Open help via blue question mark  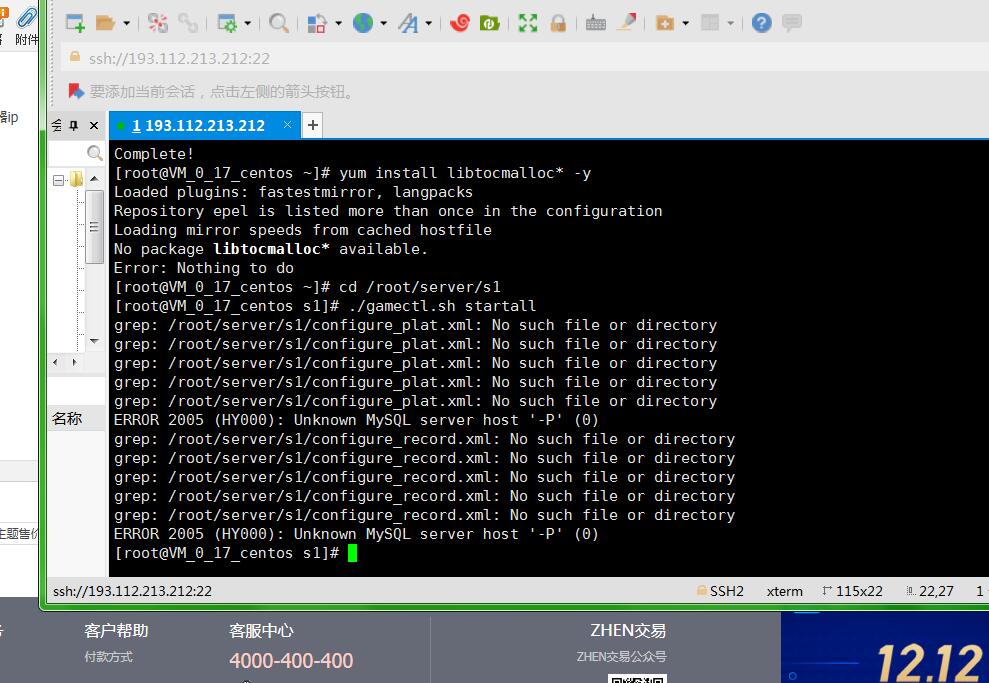(762, 23)
